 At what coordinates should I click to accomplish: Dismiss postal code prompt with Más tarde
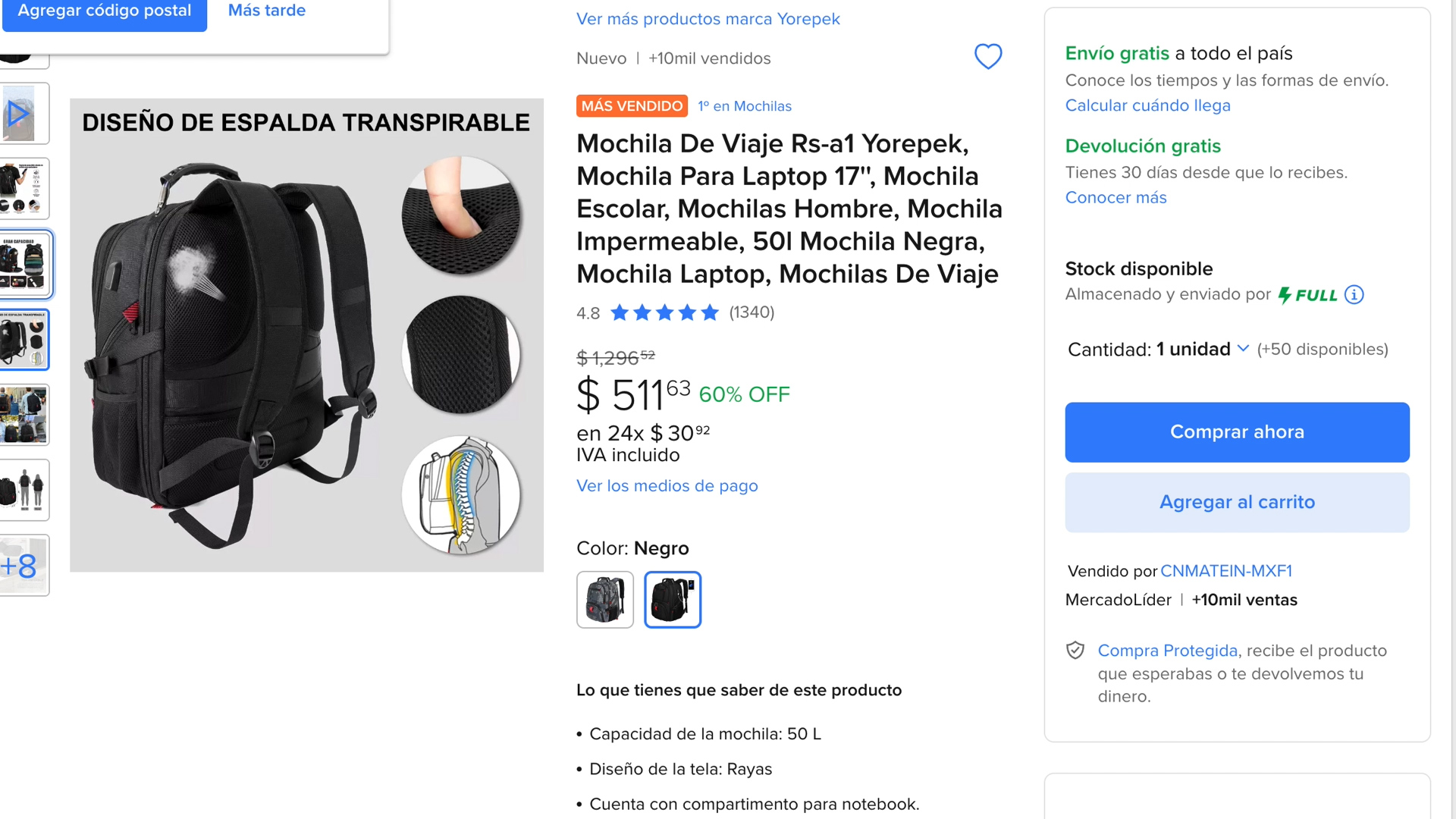click(x=267, y=11)
